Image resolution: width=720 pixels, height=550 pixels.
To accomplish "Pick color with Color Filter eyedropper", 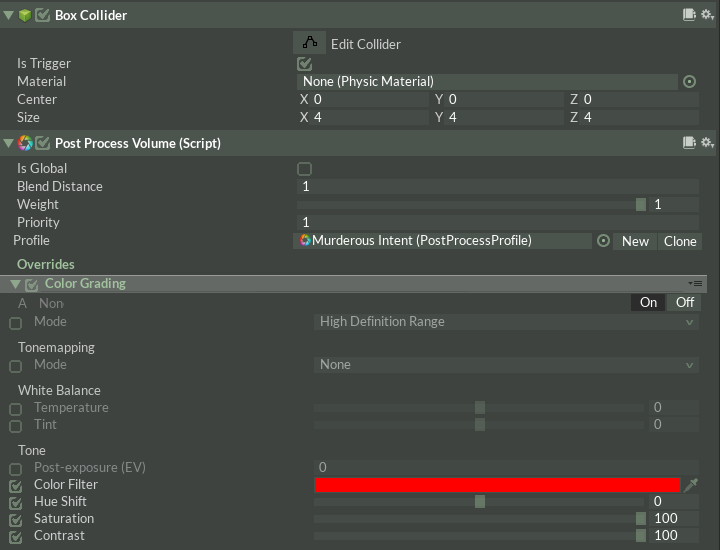I will tap(691, 485).
